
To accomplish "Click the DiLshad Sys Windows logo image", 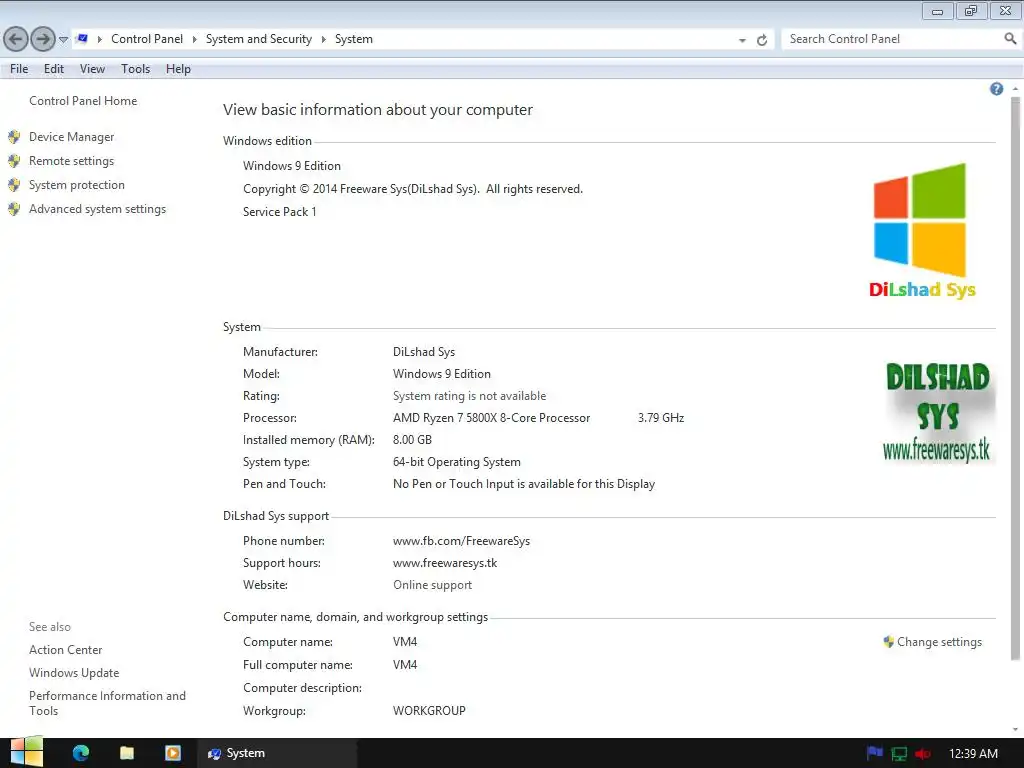I will [921, 231].
